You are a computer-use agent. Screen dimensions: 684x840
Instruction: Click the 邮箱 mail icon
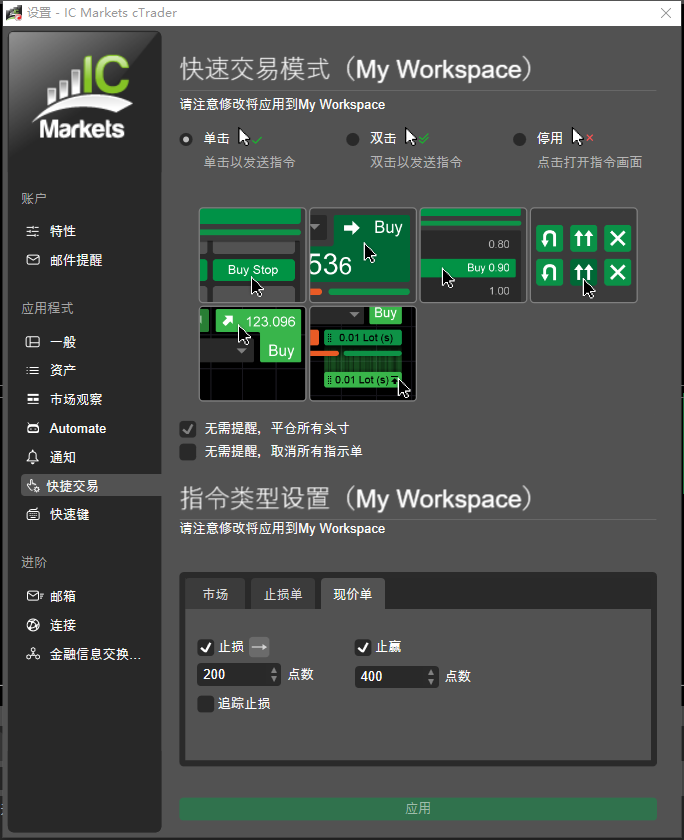[34, 596]
